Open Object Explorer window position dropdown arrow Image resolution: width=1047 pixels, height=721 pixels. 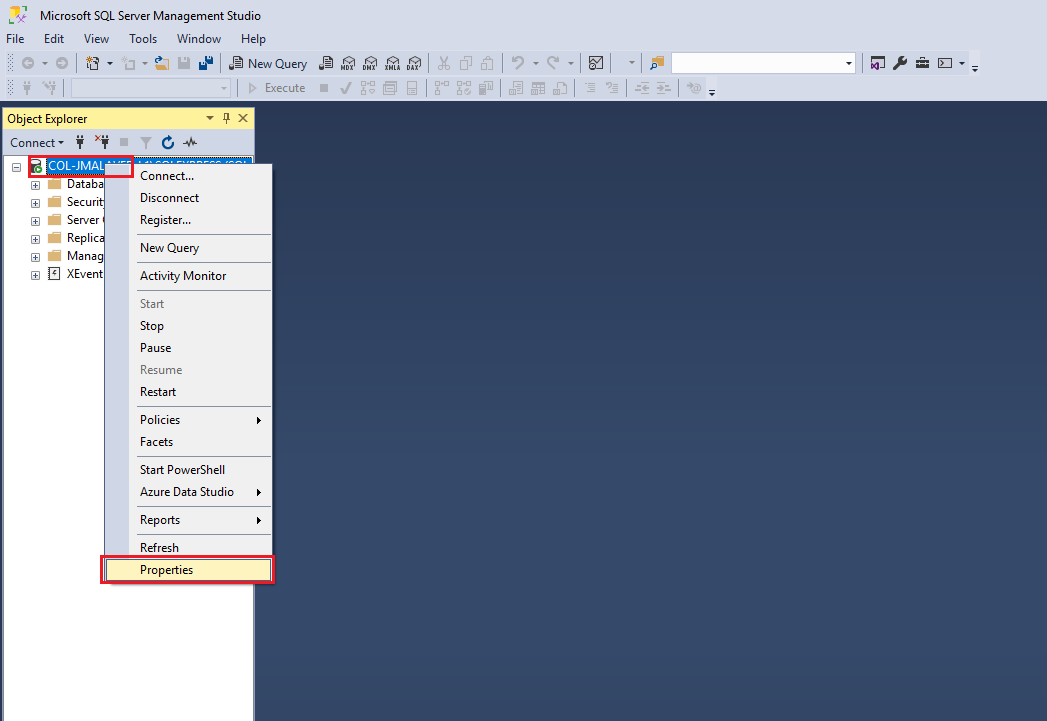(x=210, y=118)
